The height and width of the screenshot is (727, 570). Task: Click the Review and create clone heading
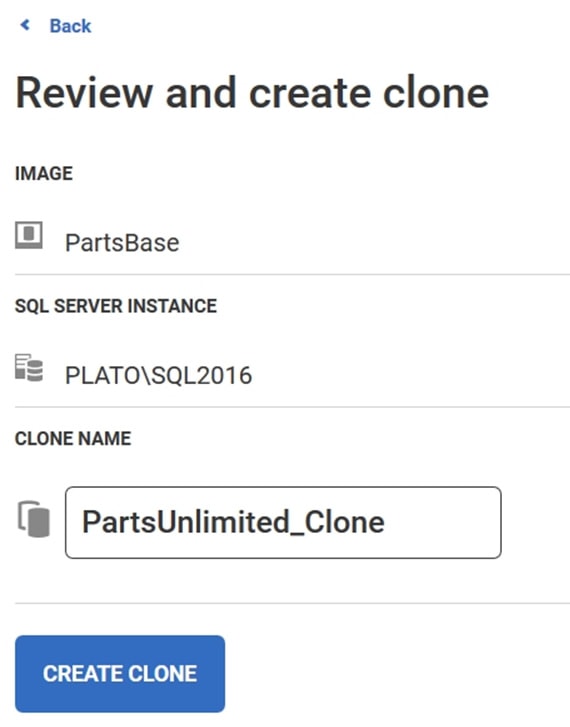(x=252, y=94)
